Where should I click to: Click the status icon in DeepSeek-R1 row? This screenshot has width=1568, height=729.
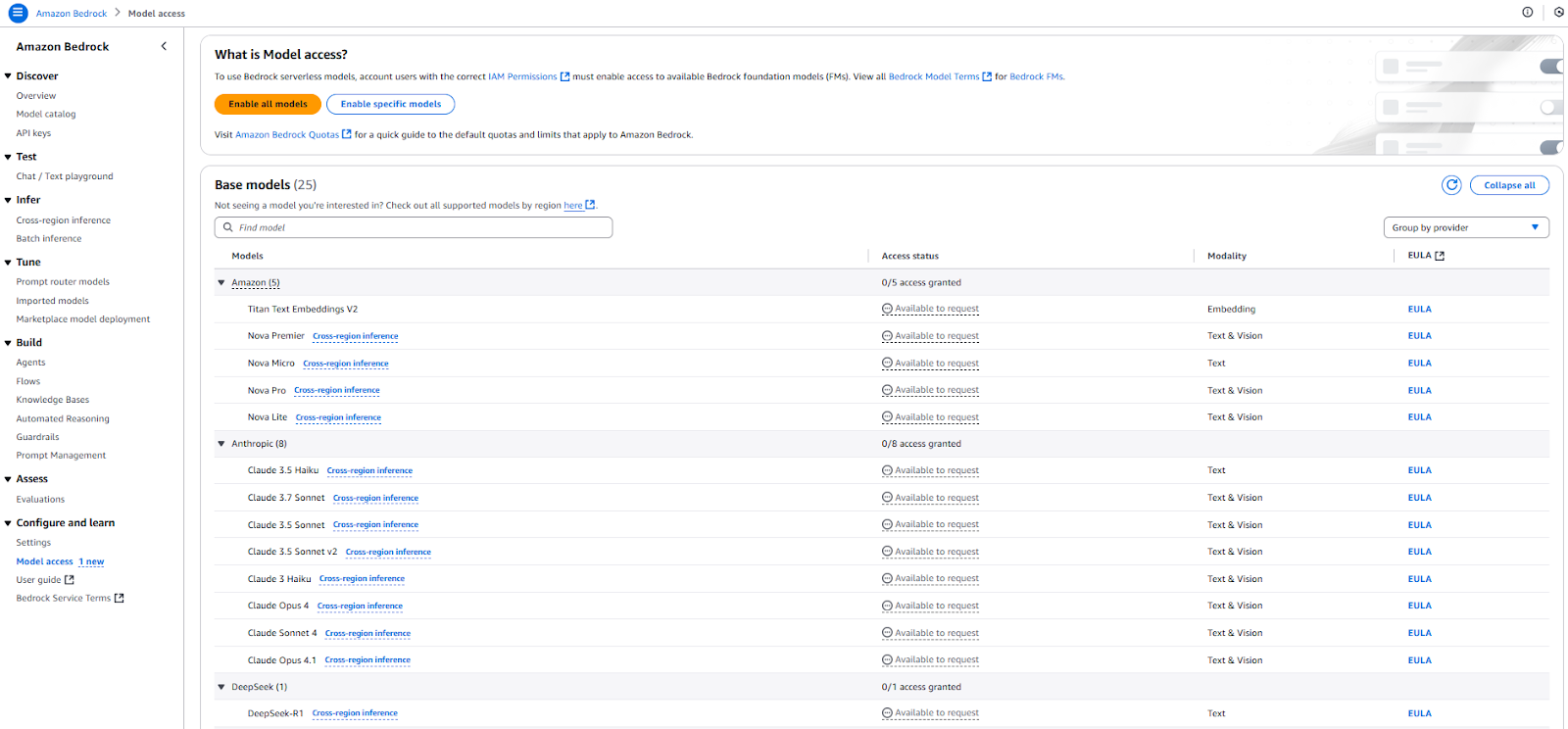[x=887, y=713]
